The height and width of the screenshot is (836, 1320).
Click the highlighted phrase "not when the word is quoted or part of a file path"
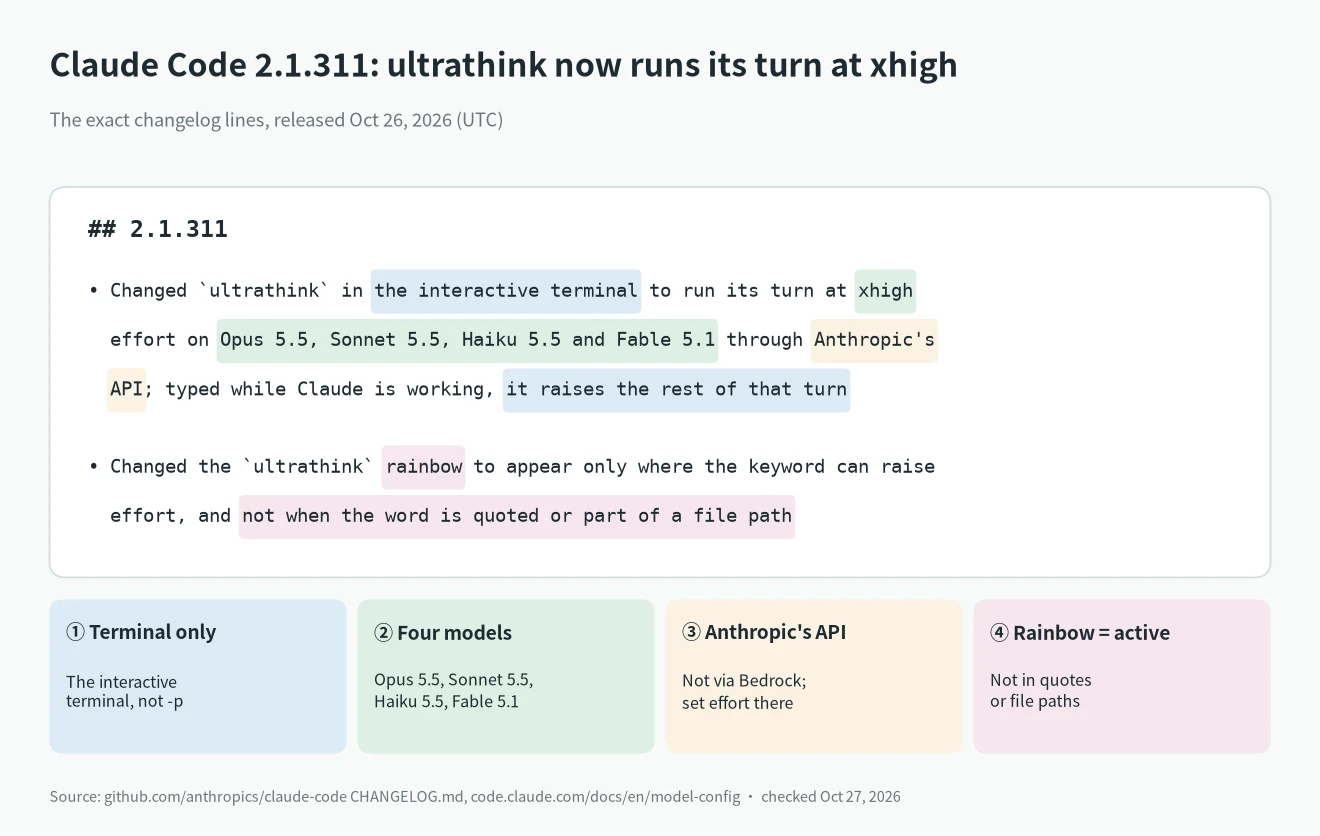click(x=517, y=517)
